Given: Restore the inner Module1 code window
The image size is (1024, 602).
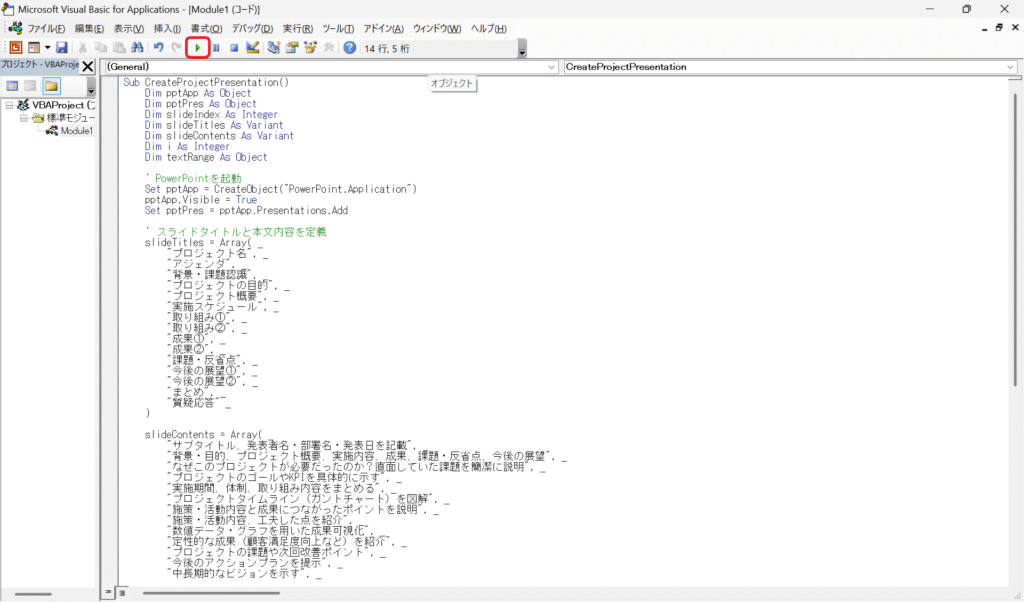Looking at the screenshot, I should (999, 28).
